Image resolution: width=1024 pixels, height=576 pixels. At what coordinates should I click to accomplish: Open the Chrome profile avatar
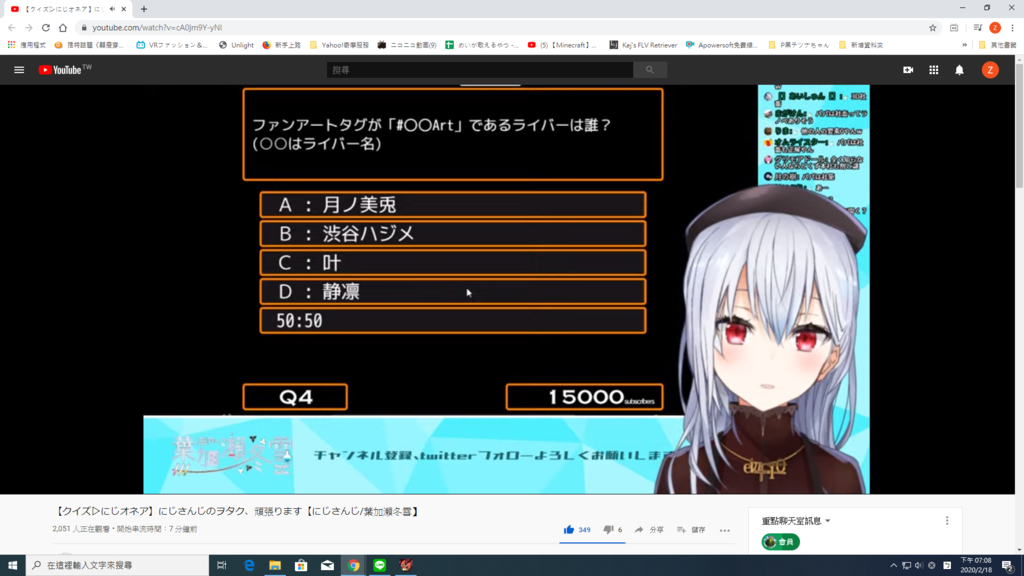[x=995, y=27]
